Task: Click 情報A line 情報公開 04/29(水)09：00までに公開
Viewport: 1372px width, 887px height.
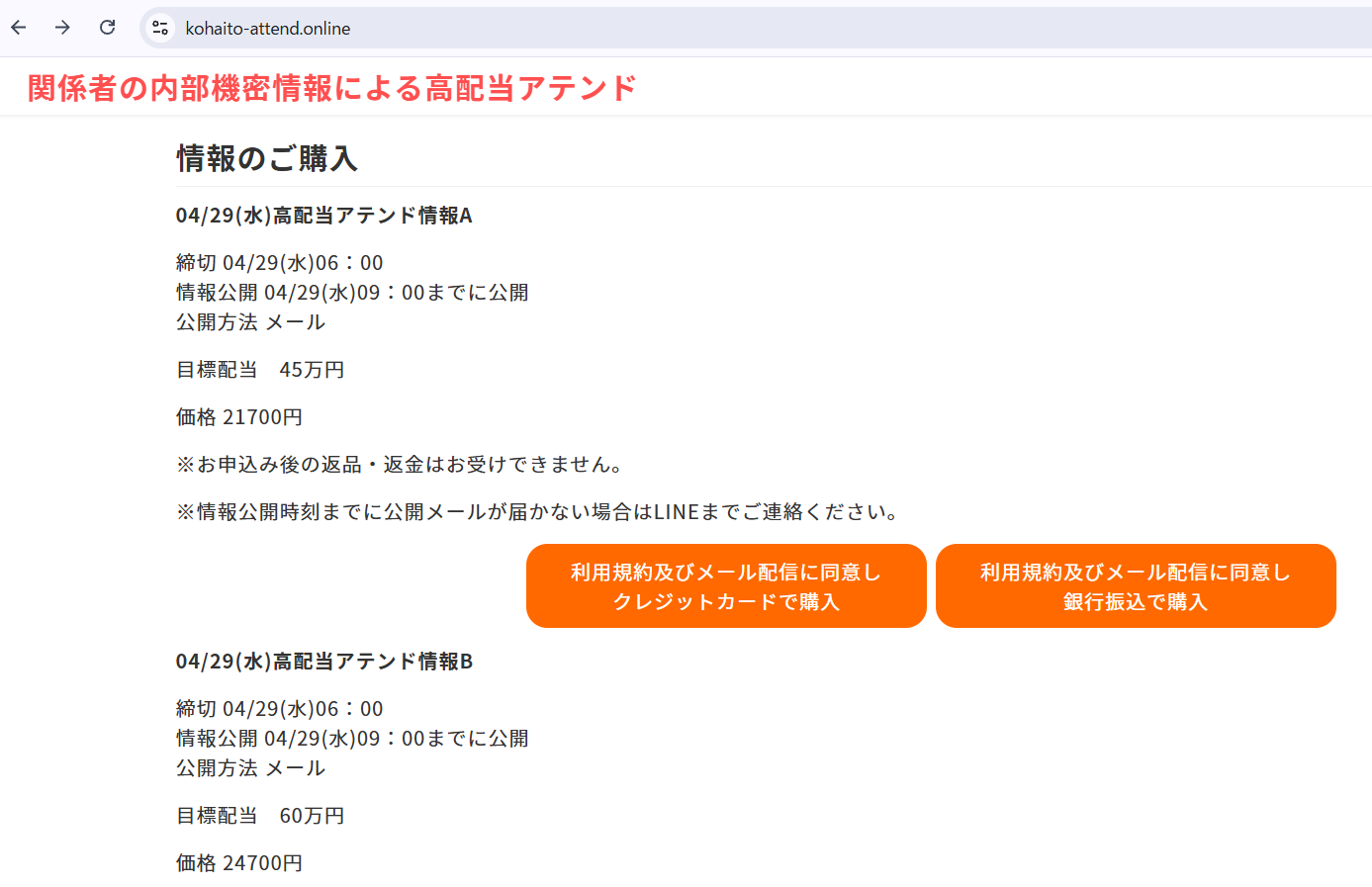Action: click(x=352, y=293)
